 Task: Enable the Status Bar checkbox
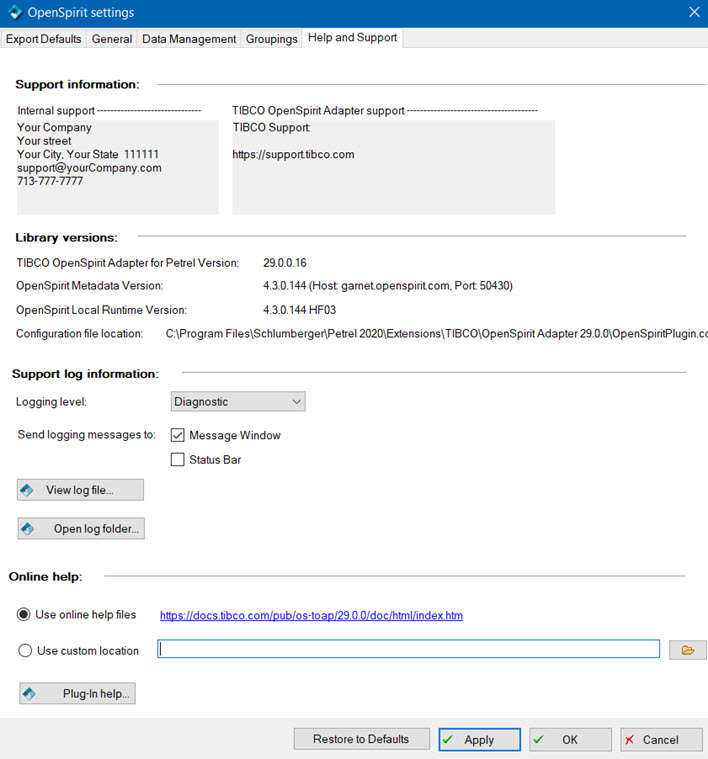pos(178,459)
